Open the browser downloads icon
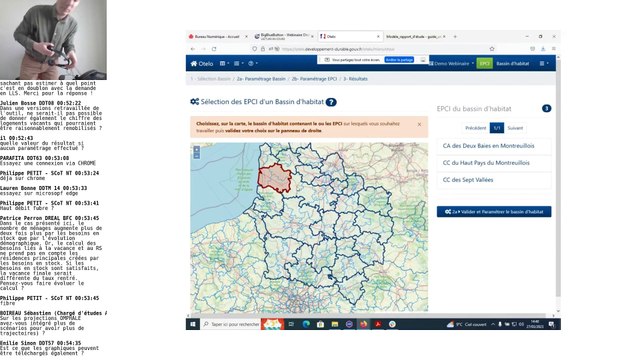The height and width of the screenshot is (360, 640). [x=543, y=49]
